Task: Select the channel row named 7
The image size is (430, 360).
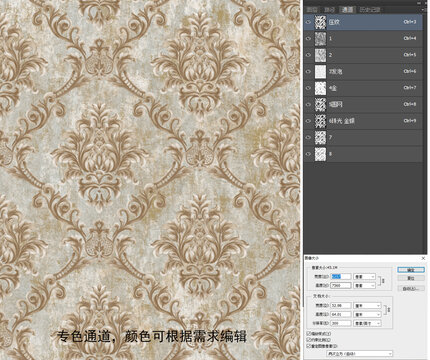Action: point(363,137)
